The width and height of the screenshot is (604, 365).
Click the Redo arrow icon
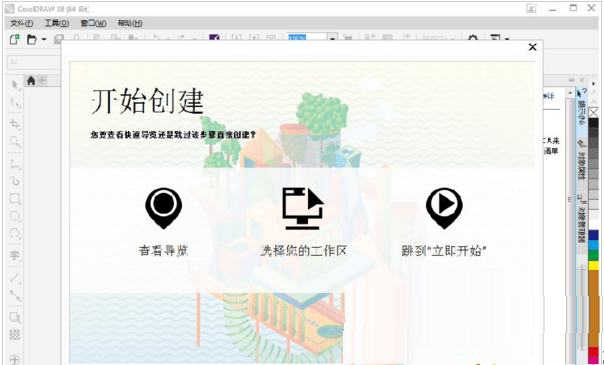(x=181, y=38)
